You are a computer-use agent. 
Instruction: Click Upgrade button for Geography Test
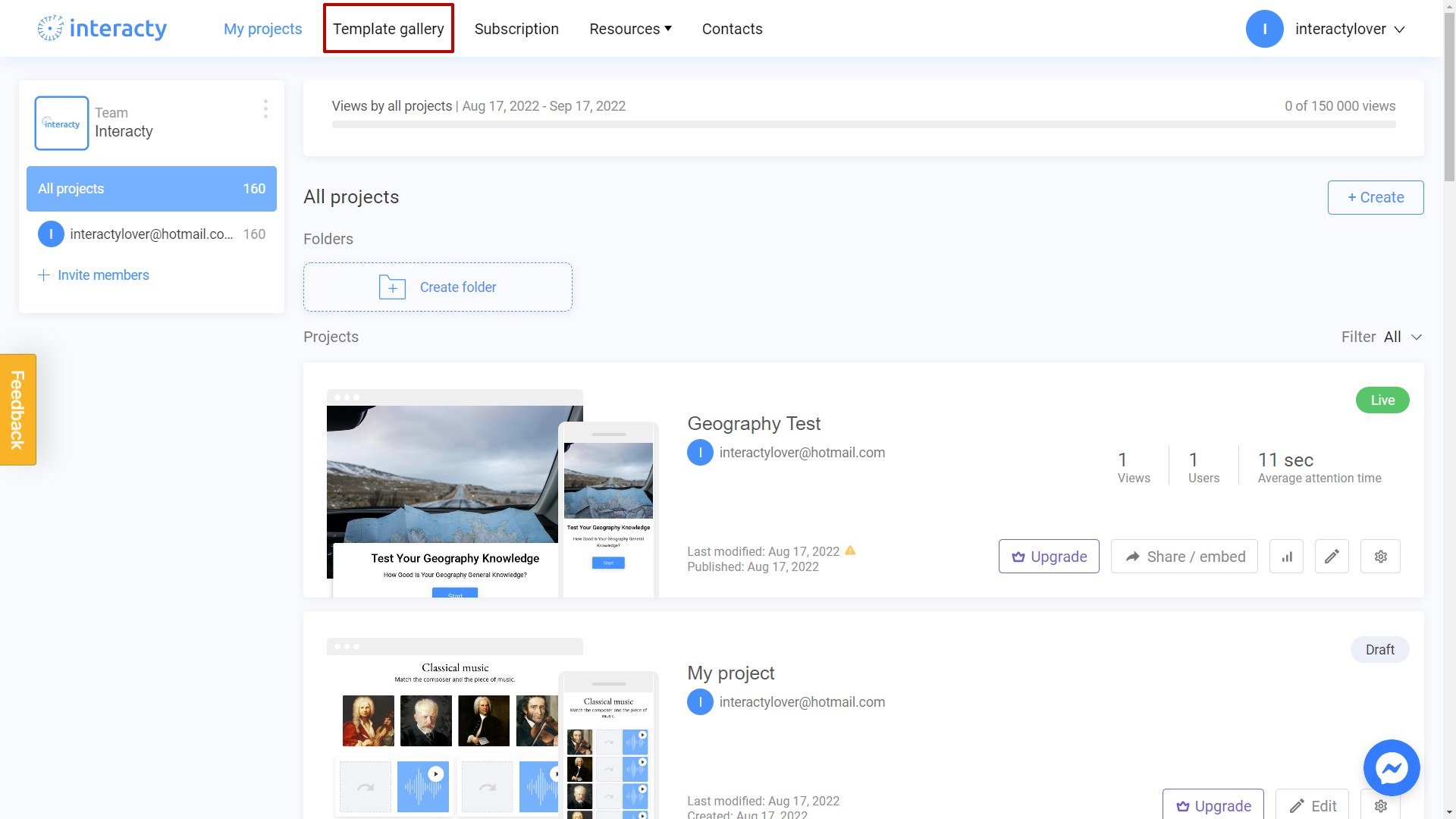click(x=1049, y=557)
